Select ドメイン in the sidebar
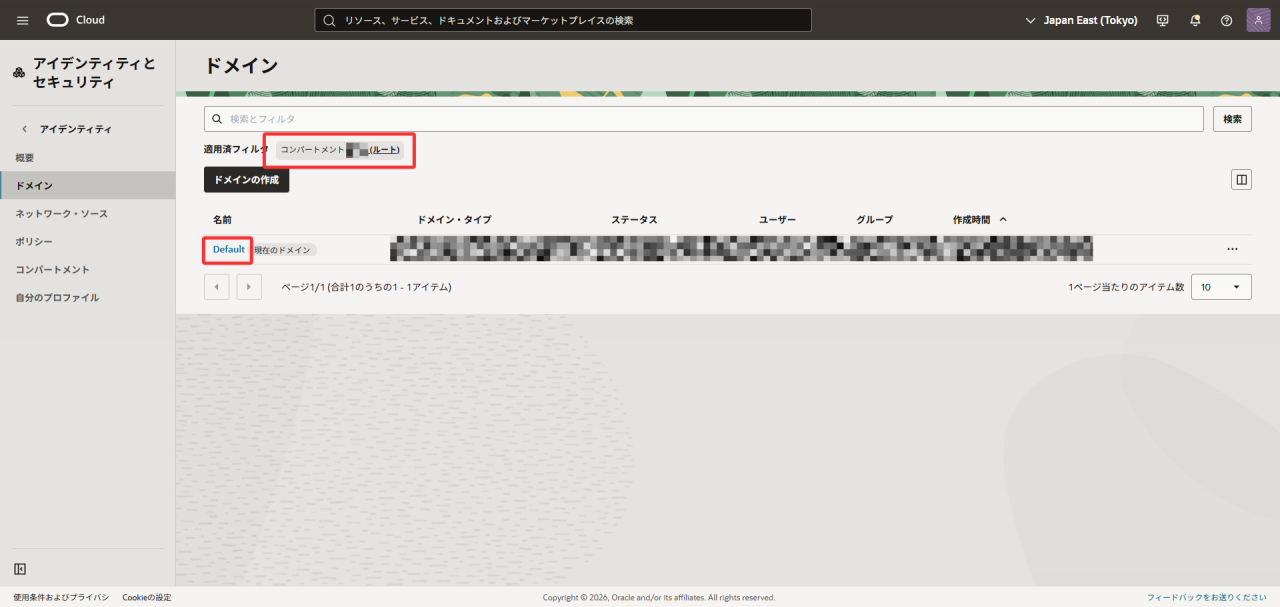Image resolution: width=1280 pixels, height=607 pixels. point(87,186)
